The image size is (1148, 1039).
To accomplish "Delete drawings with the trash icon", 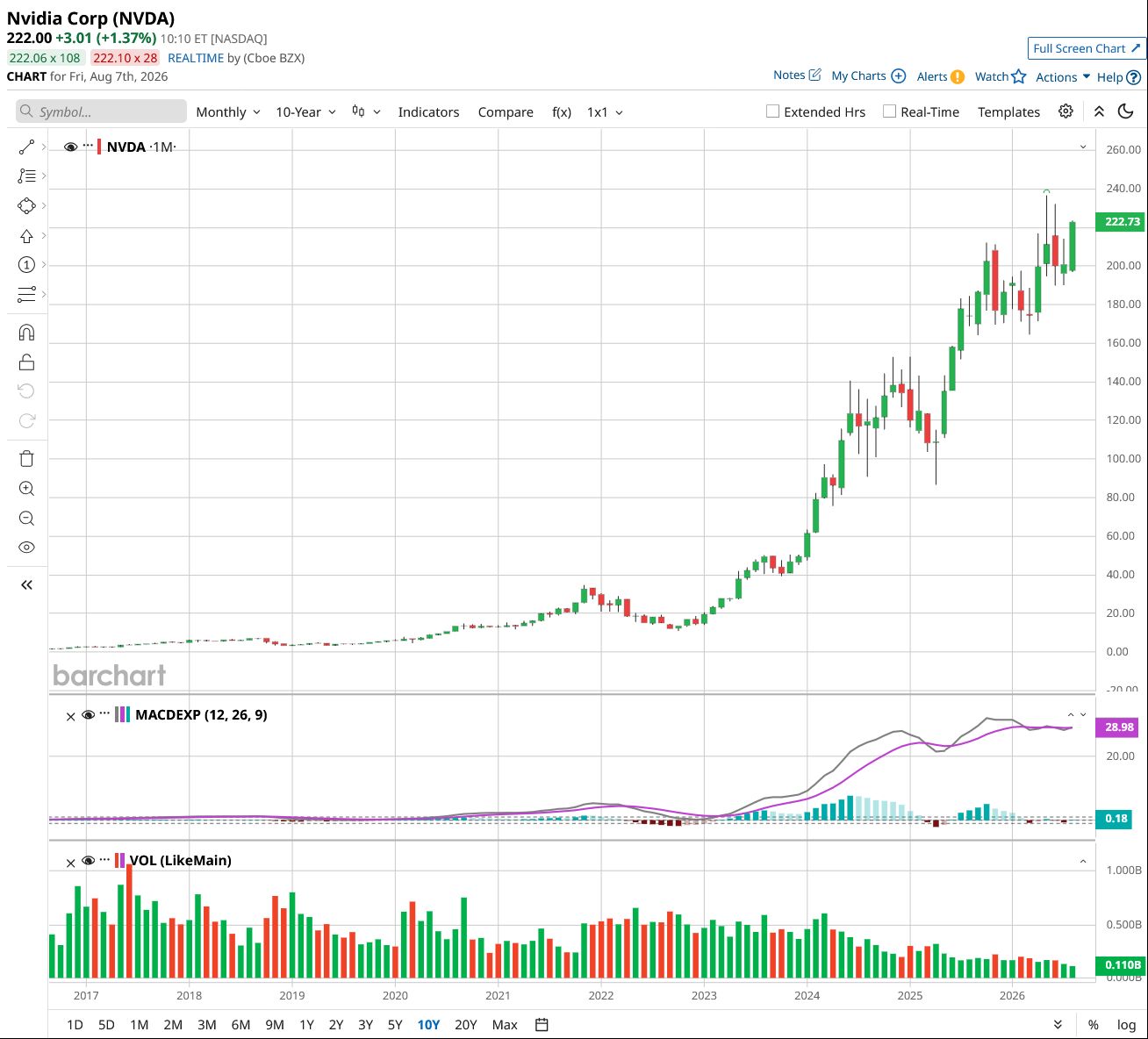I will (x=26, y=458).
